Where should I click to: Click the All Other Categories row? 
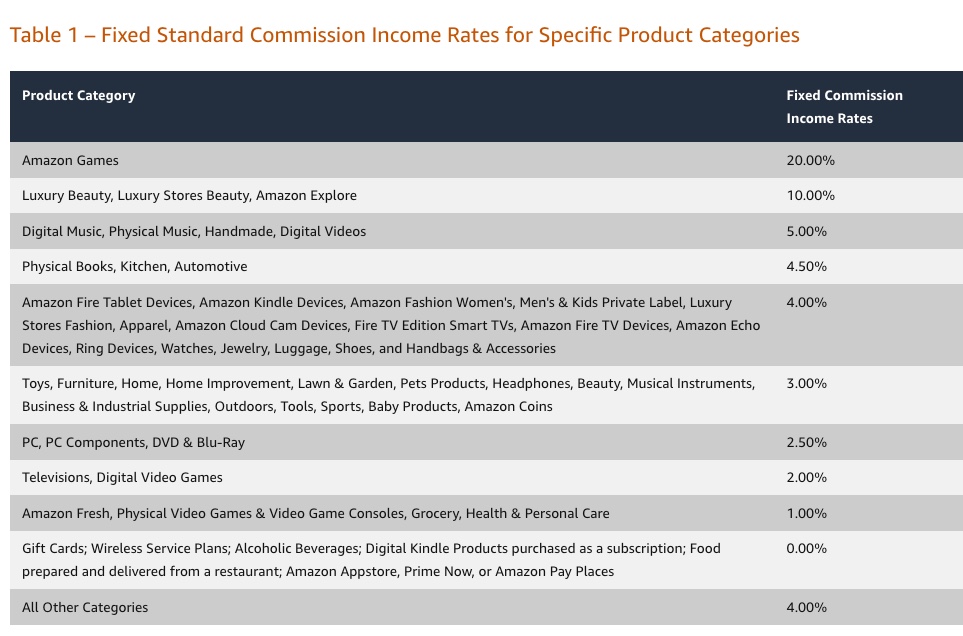tap(85, 607)
